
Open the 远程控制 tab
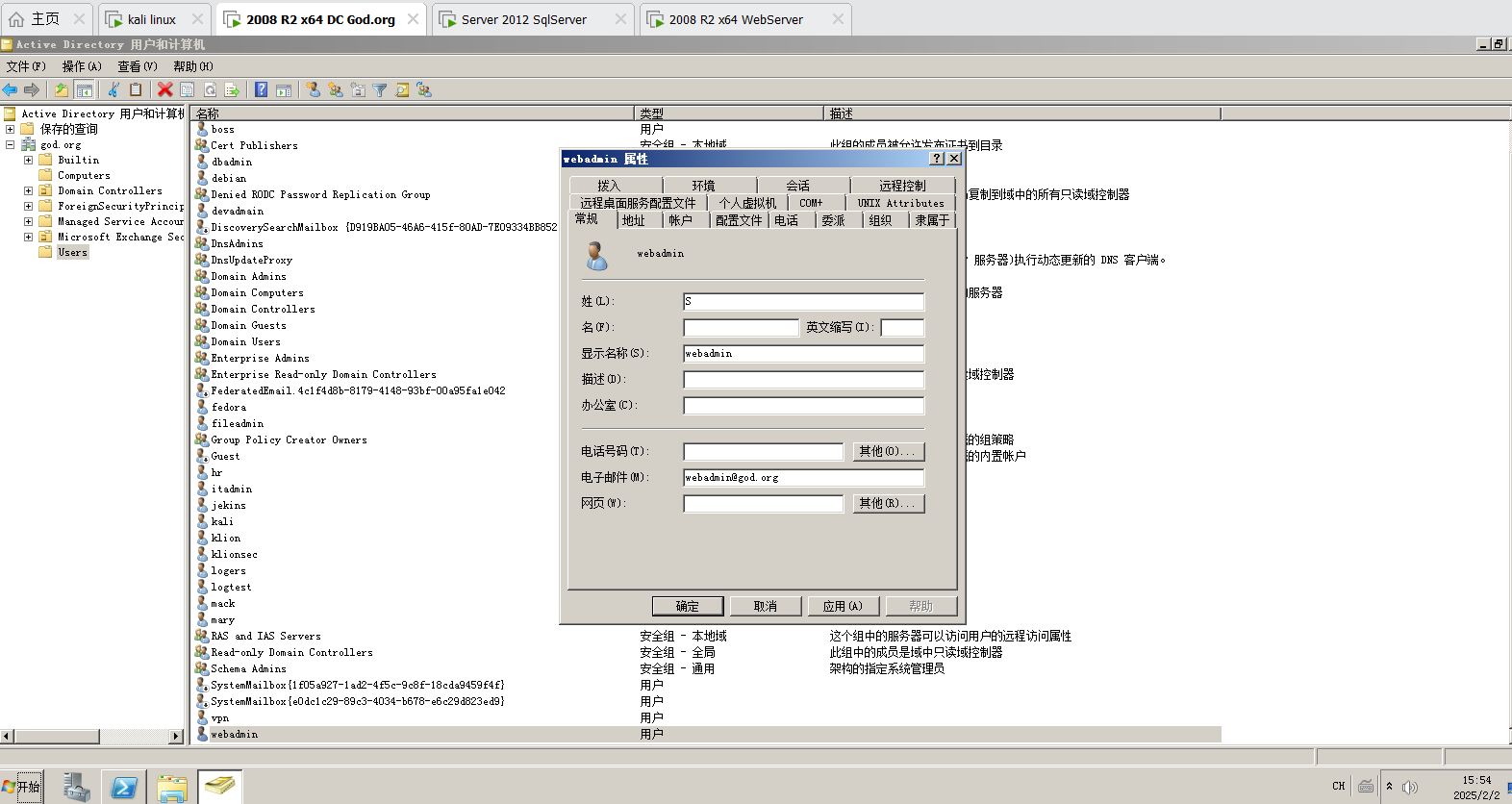coord(902,186)
